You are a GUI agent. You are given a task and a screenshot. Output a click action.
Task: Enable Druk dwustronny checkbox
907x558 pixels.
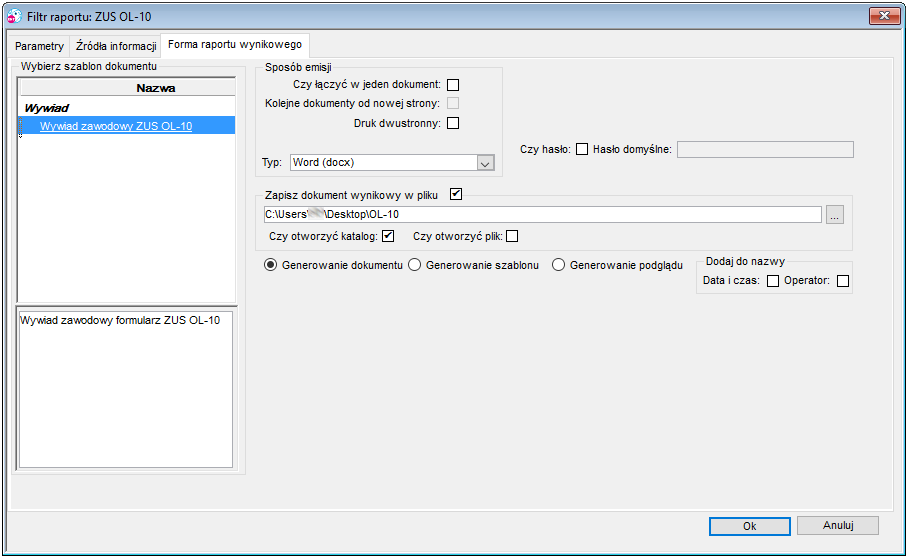coord(453,123)
